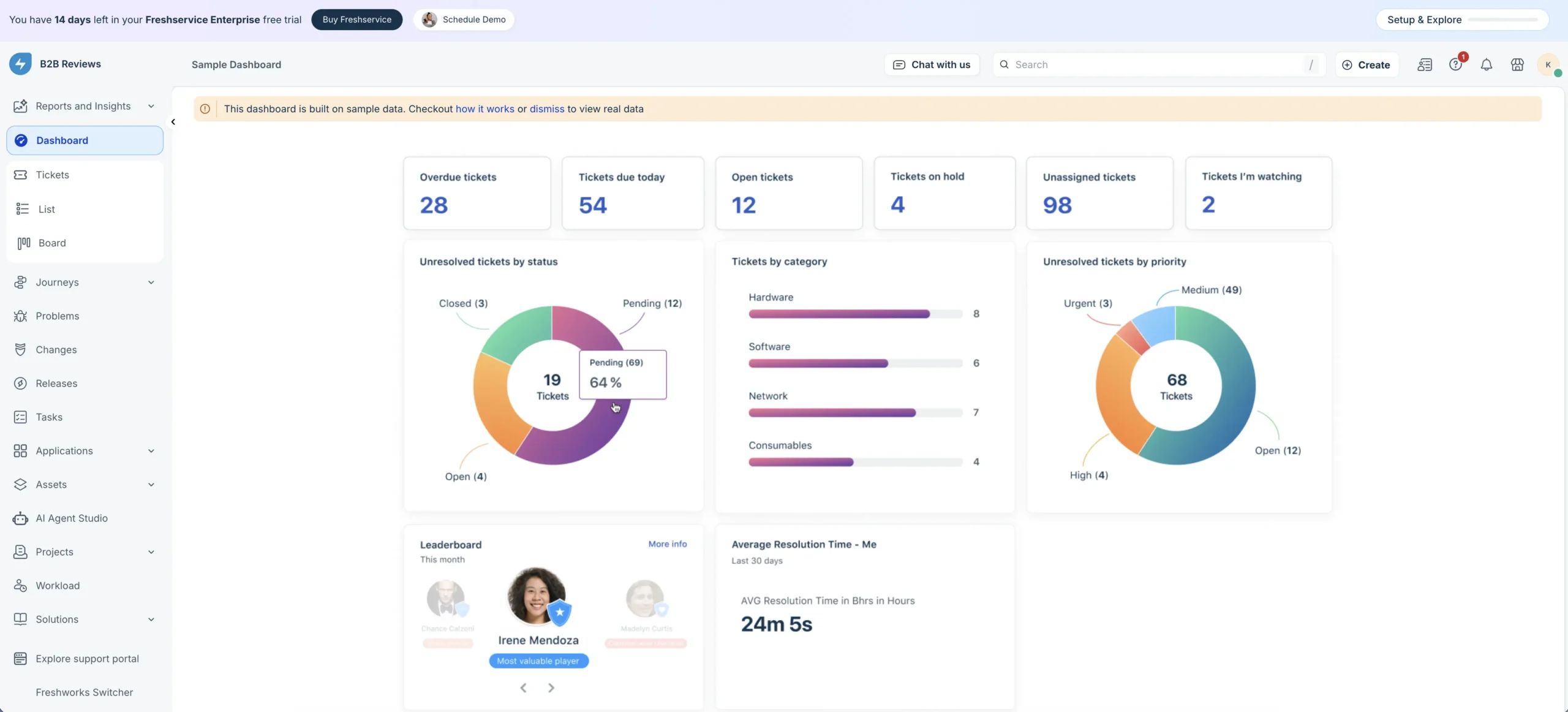Click the Tasks checklist icon

click(x=20, y=417)
